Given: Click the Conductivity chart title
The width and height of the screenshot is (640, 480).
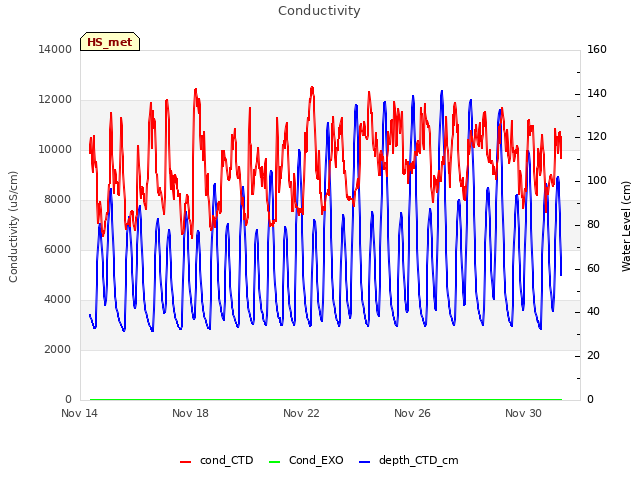Looking at the screenshot, I should (319, 11).
